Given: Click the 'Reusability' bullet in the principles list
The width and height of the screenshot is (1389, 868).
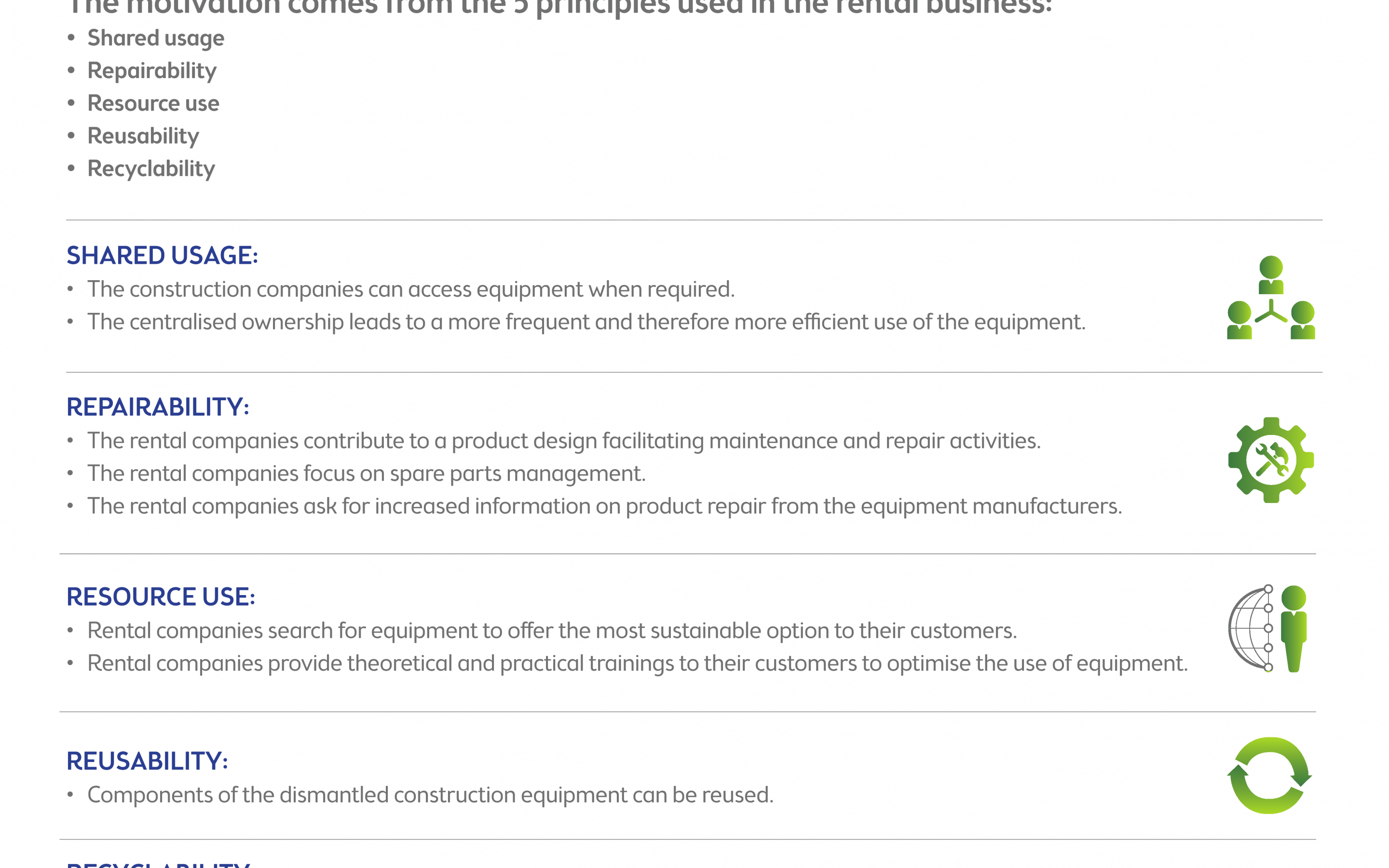Looking at the screenshot, I should (x=143, y=136).
